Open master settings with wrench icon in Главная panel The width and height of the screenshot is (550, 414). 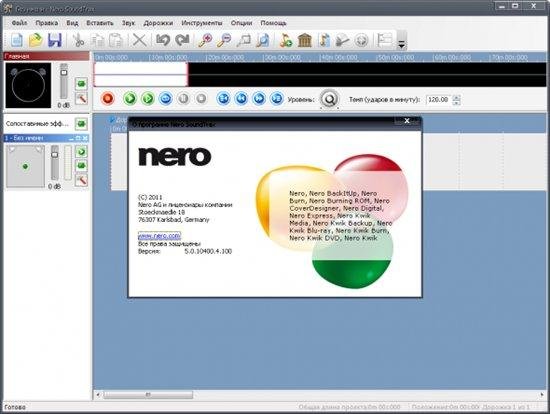pyautogui.click(x=81, y=99)
